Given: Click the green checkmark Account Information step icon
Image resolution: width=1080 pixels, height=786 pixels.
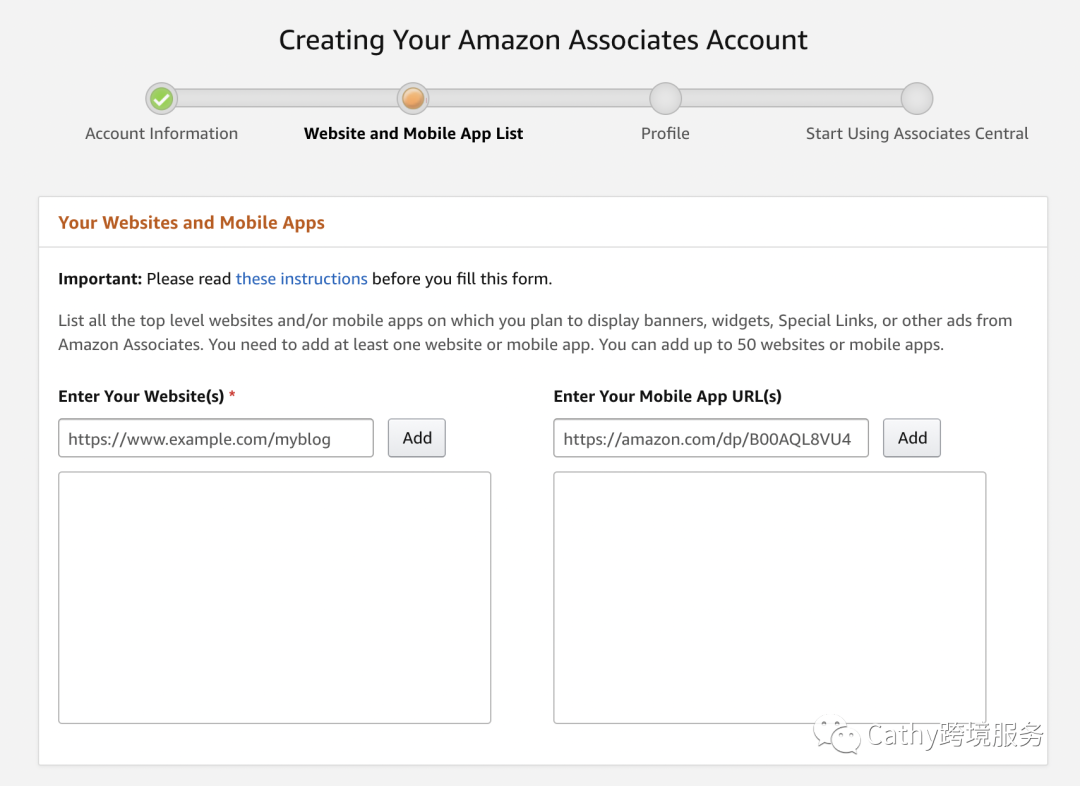Looking at the screenshot, I should pos(161,99).
